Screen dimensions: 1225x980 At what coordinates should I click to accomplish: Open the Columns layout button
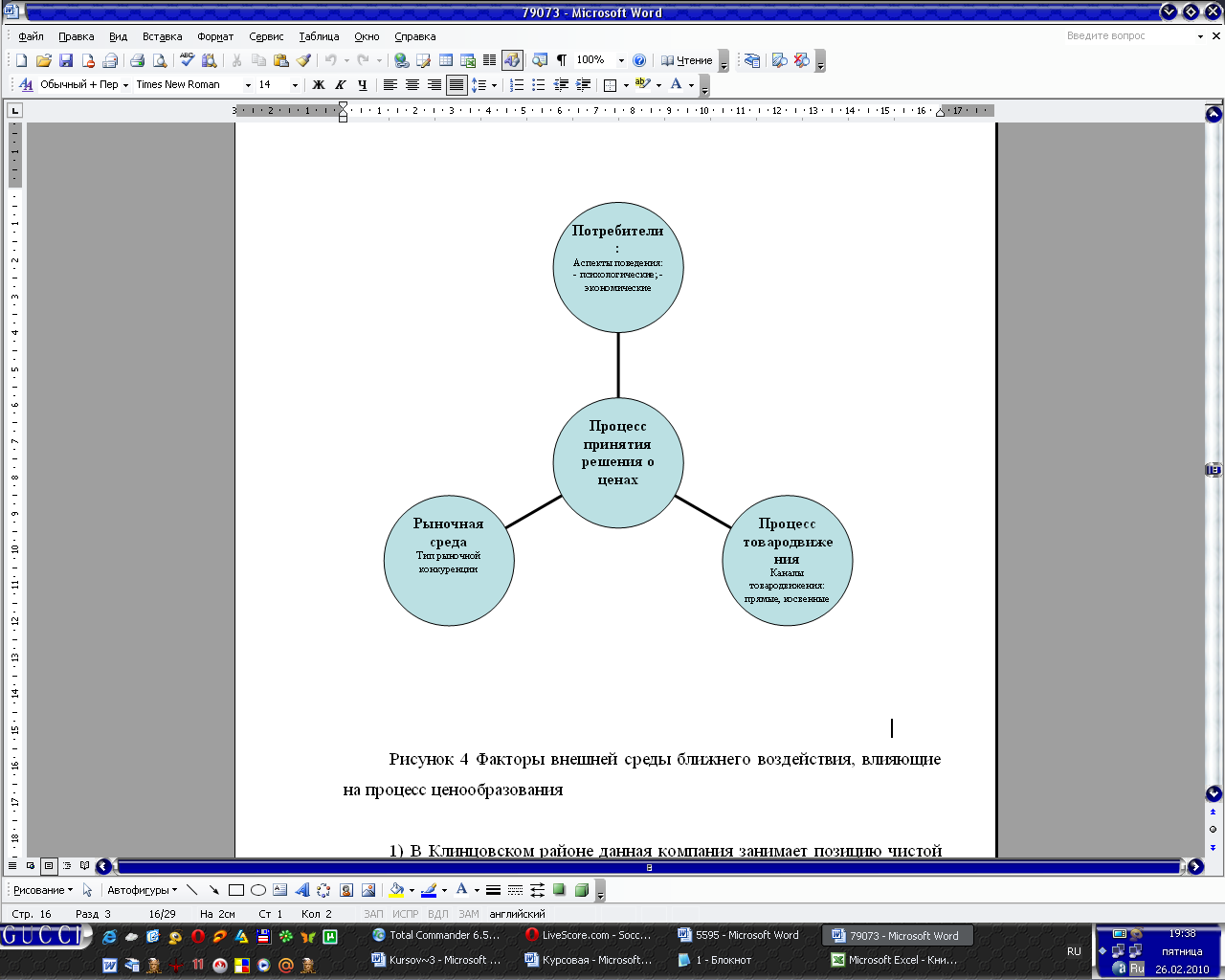click(490, 60)
